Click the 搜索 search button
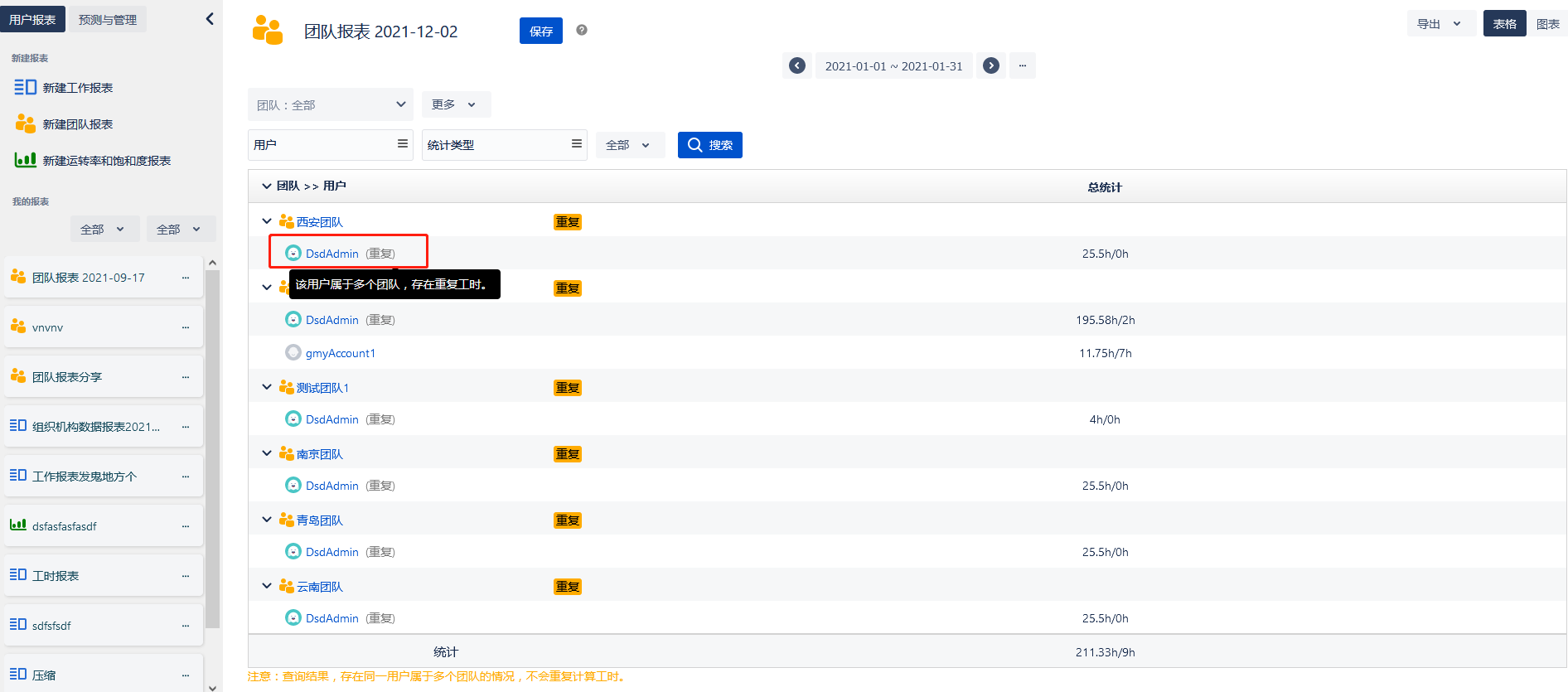Image resolution: width=1568 pixels, height=692 pixels. [709, 145]
